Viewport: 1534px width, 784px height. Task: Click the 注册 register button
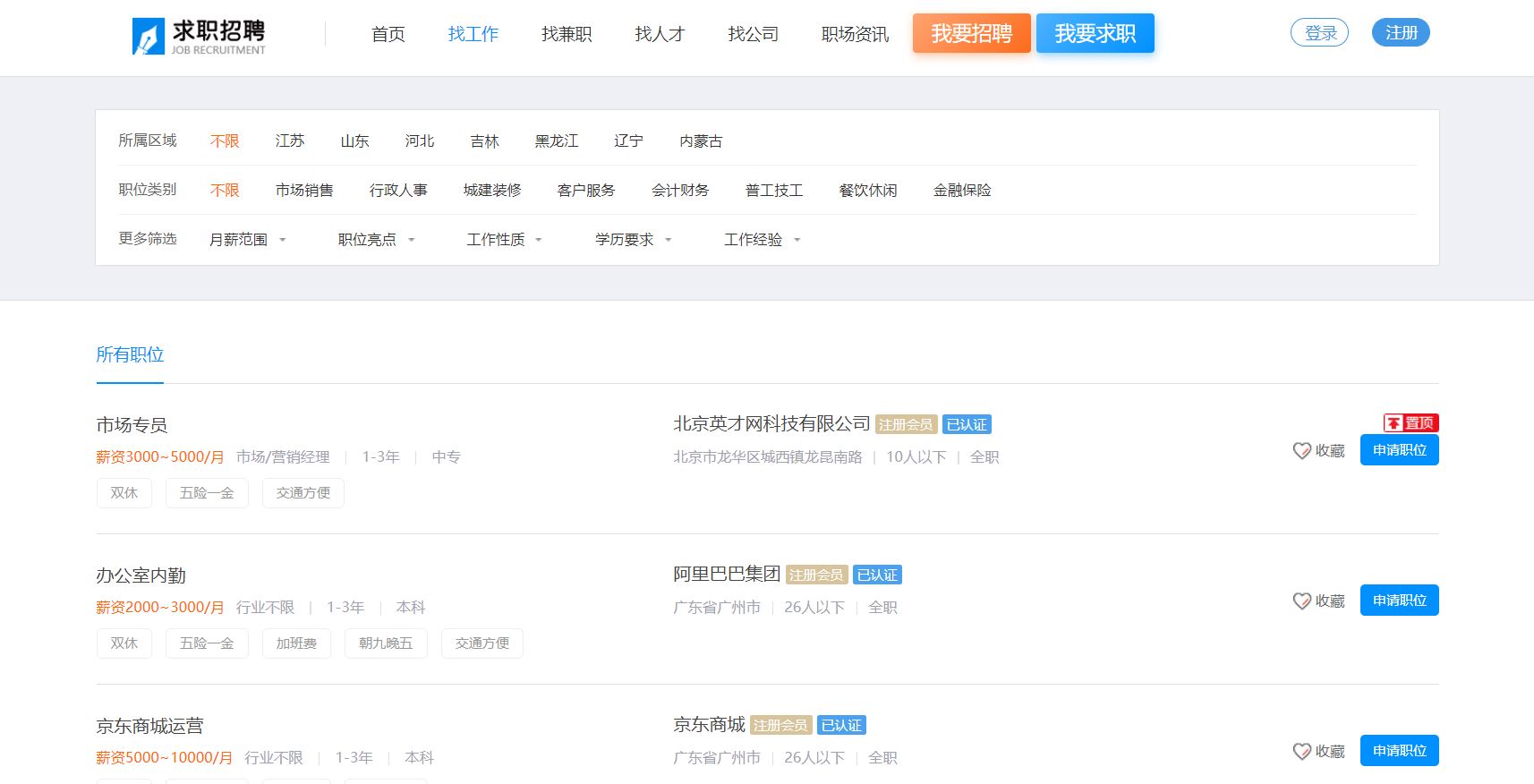(1401, 33)
